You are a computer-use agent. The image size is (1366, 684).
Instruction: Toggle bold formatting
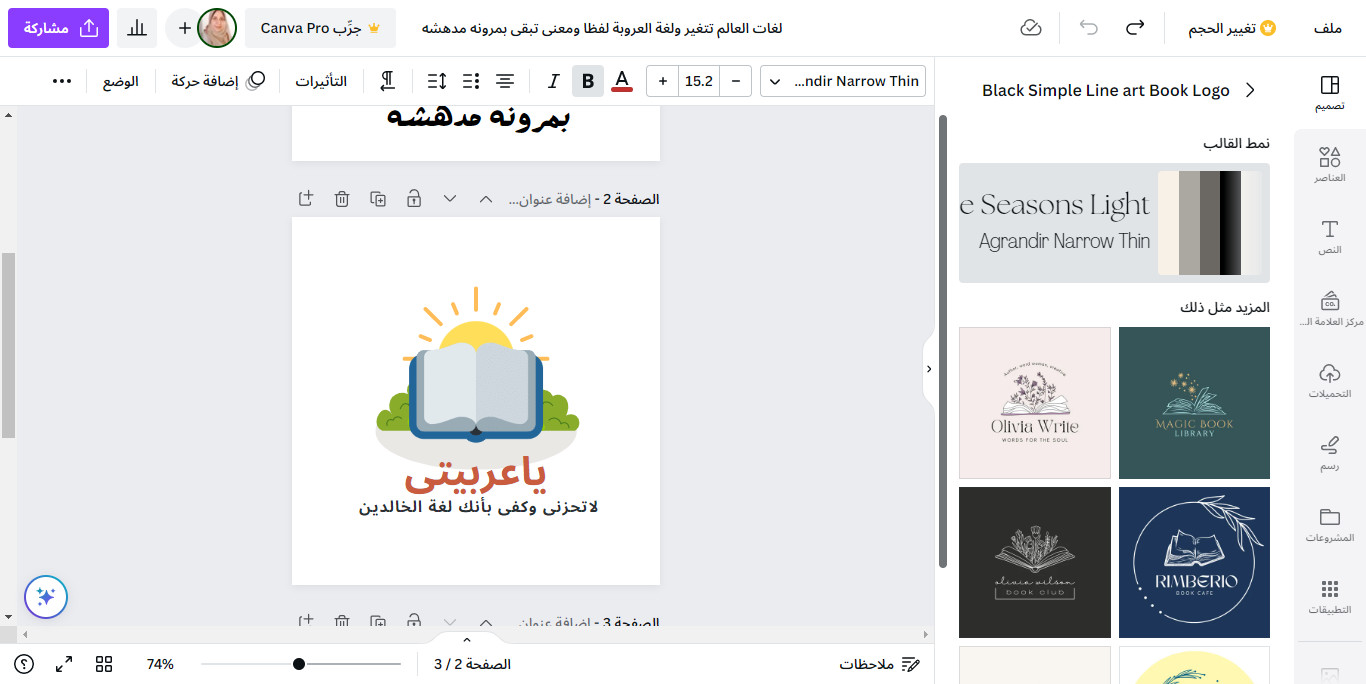588,81
